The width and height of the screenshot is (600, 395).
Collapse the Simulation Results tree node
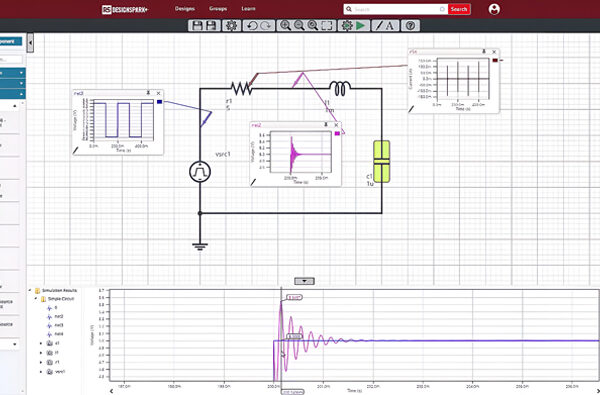click(30, 291)
